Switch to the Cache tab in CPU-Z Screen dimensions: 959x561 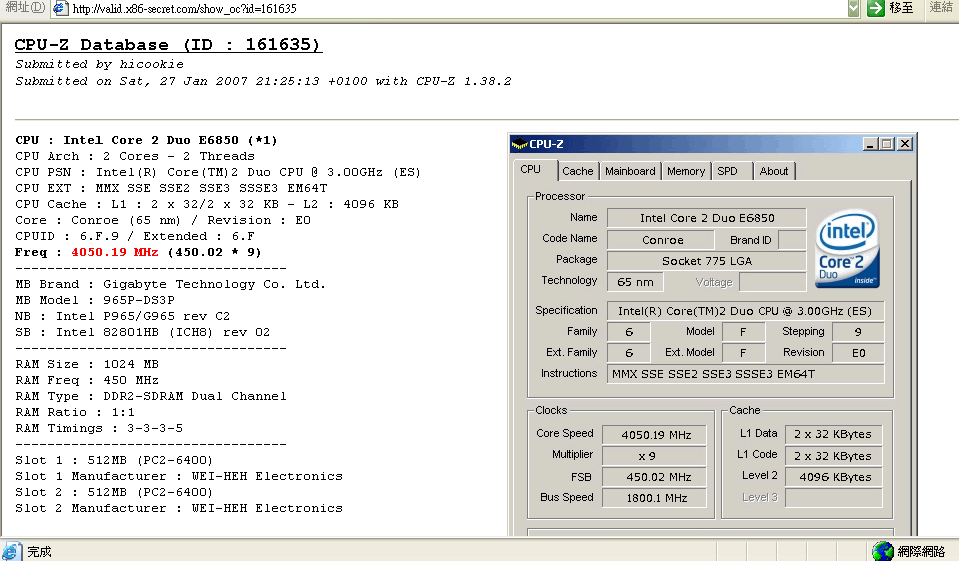[x=577, y=171]
